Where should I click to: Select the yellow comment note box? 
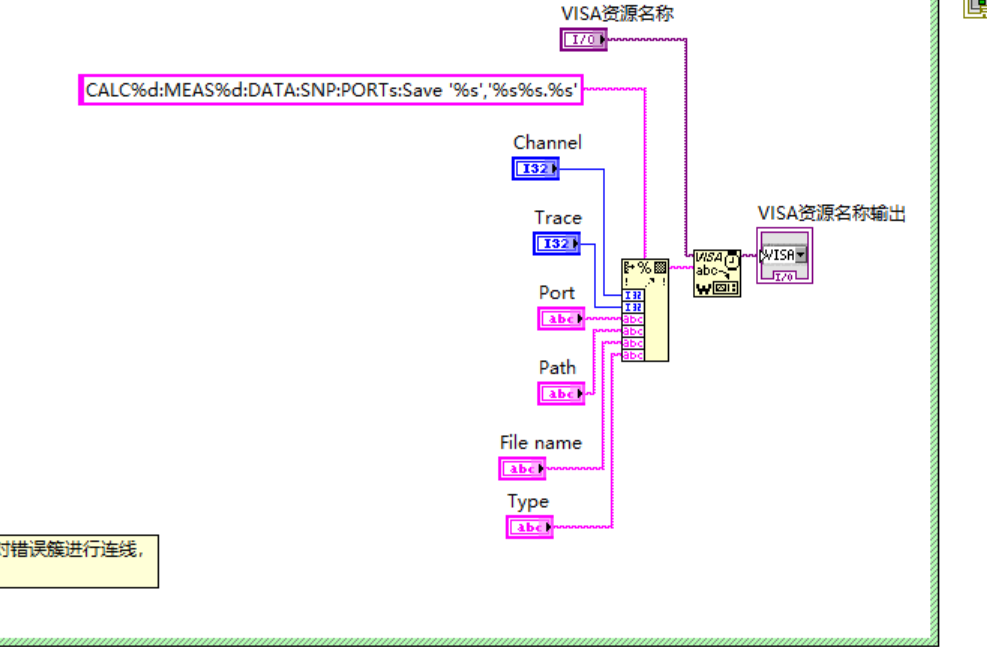coord(78,560)
